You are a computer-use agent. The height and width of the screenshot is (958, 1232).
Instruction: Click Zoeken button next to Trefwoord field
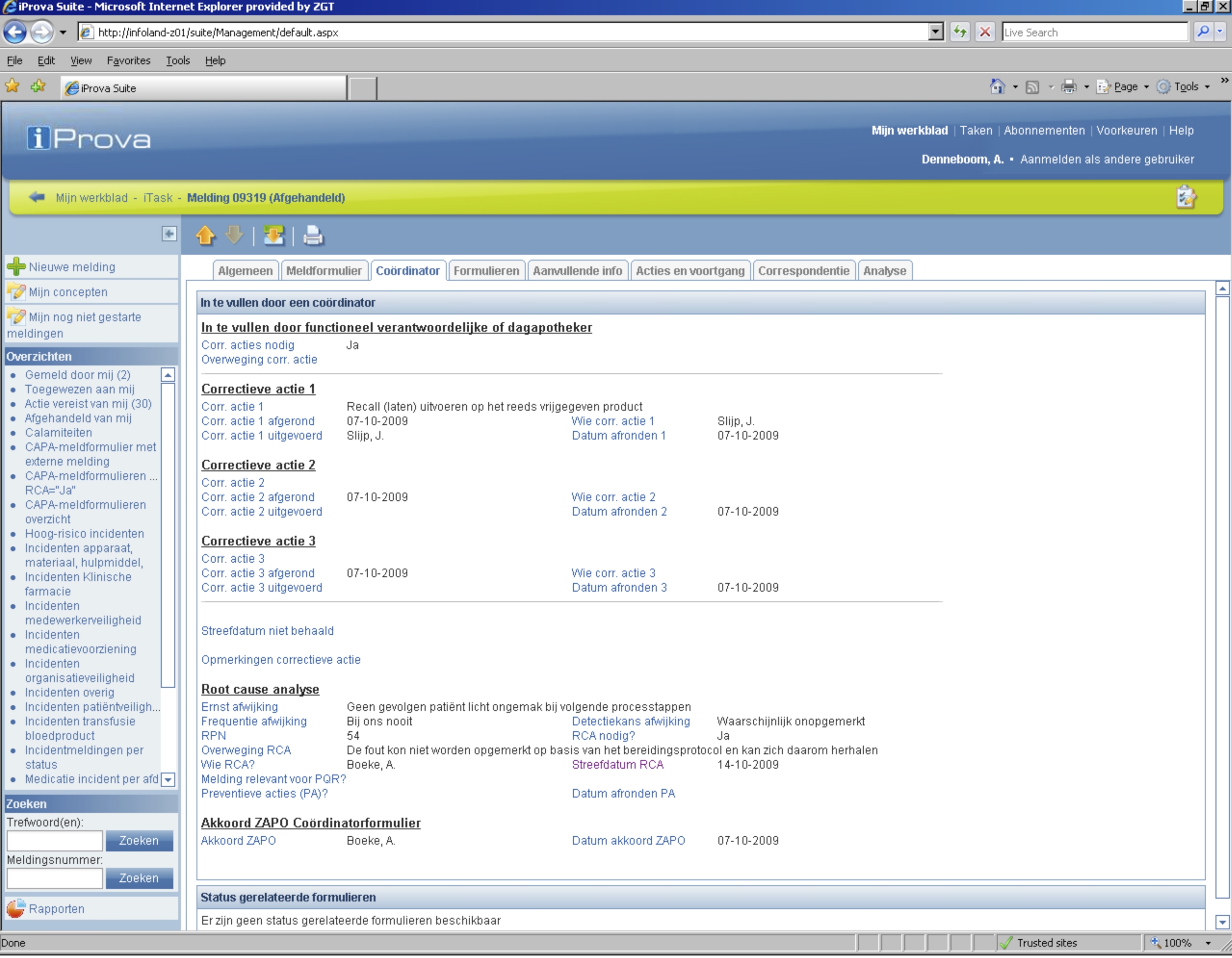coord(139,841)
